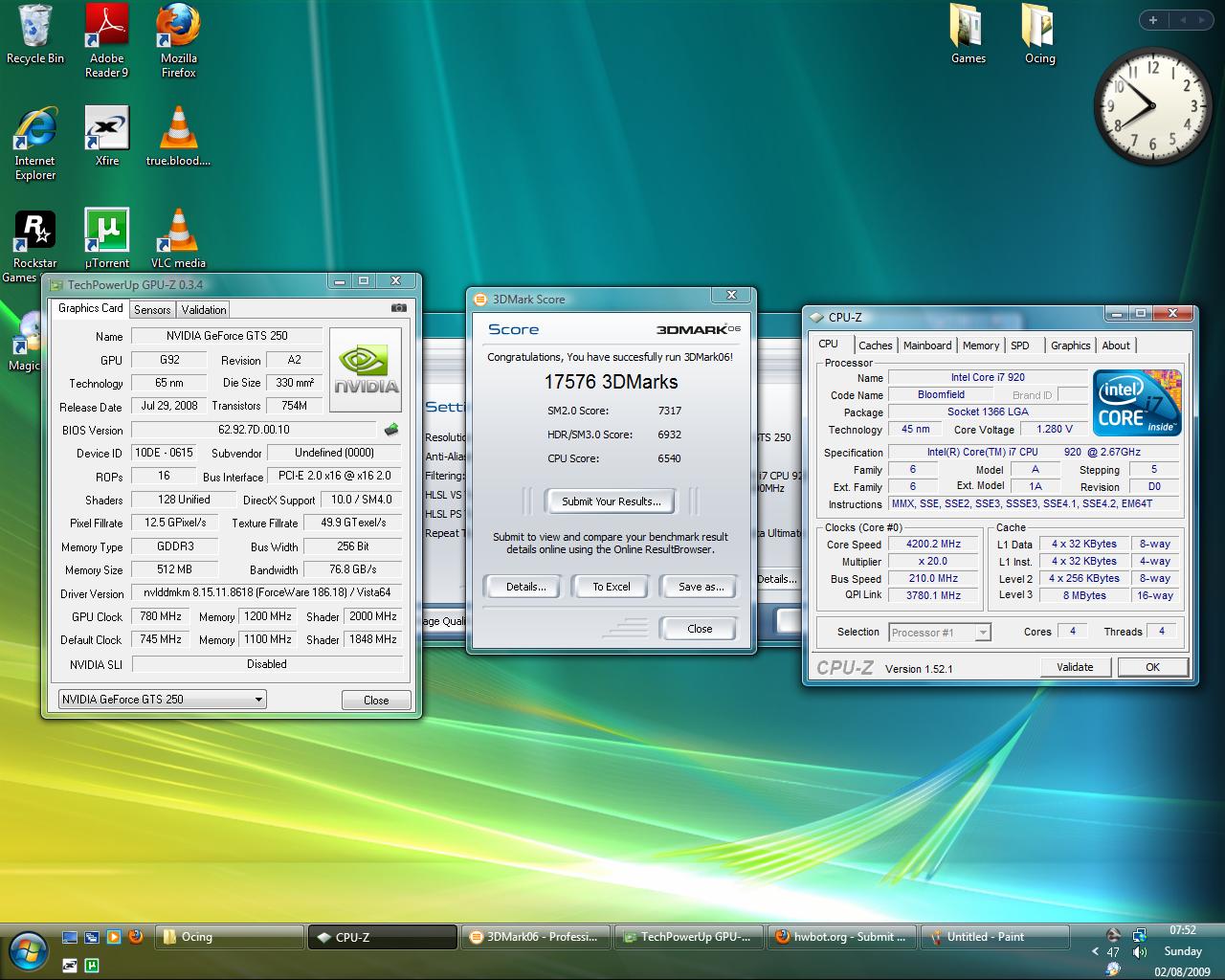Click the Core Speed value 4200.2 MHz
The image size is (1225, 980).
click(933, 544)
